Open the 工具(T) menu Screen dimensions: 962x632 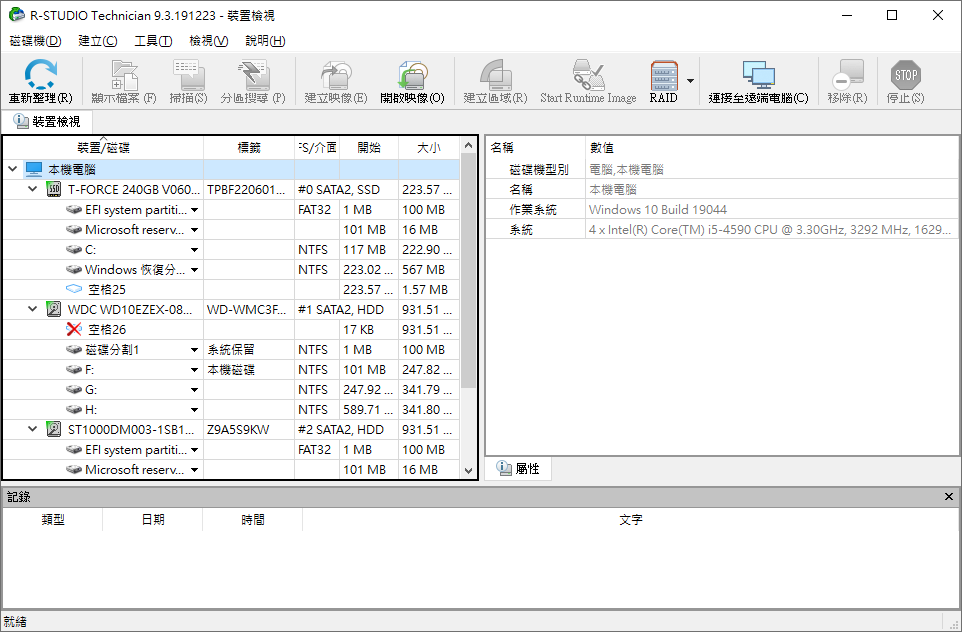coord(153,40)
